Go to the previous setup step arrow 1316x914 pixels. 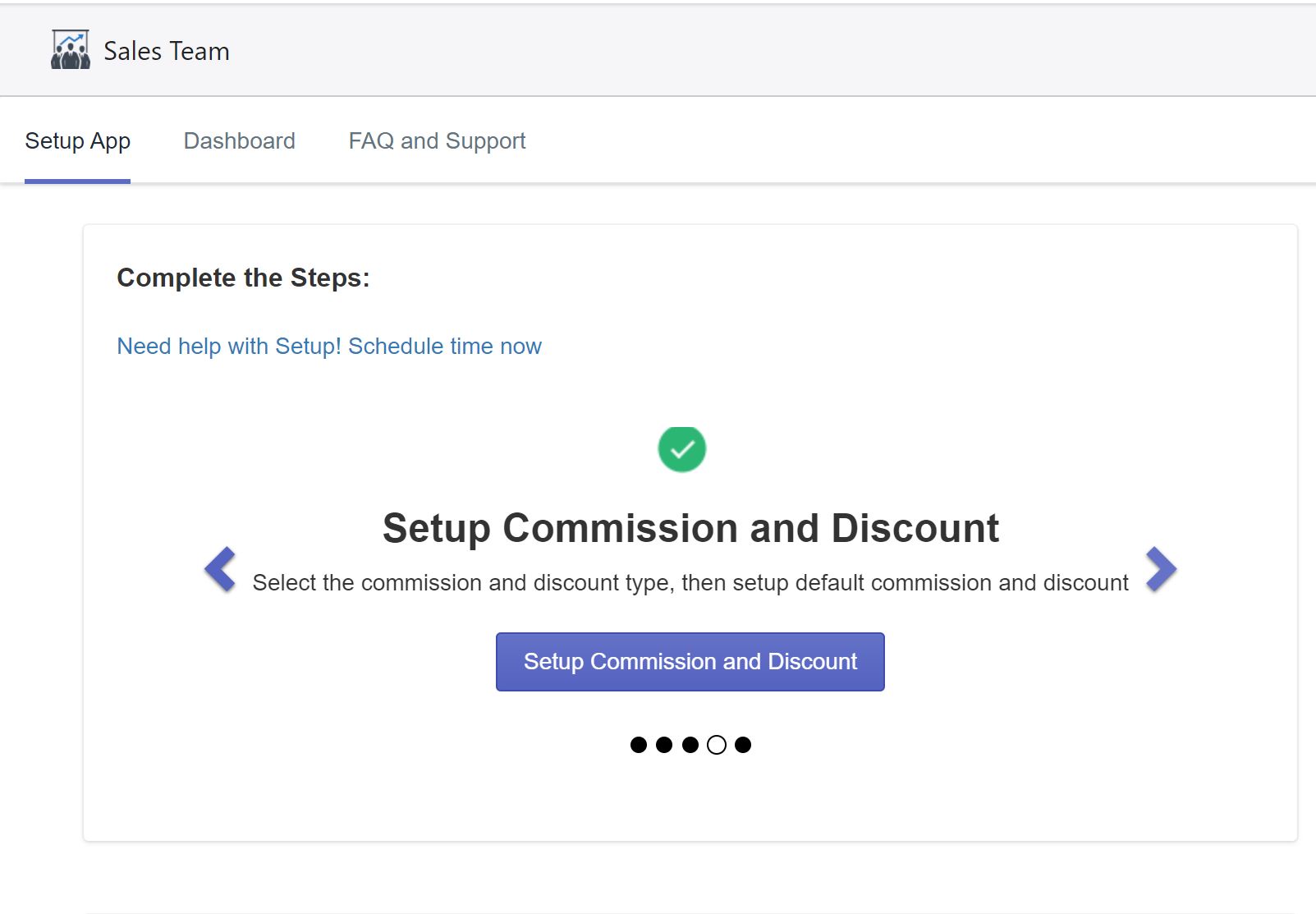220,569
